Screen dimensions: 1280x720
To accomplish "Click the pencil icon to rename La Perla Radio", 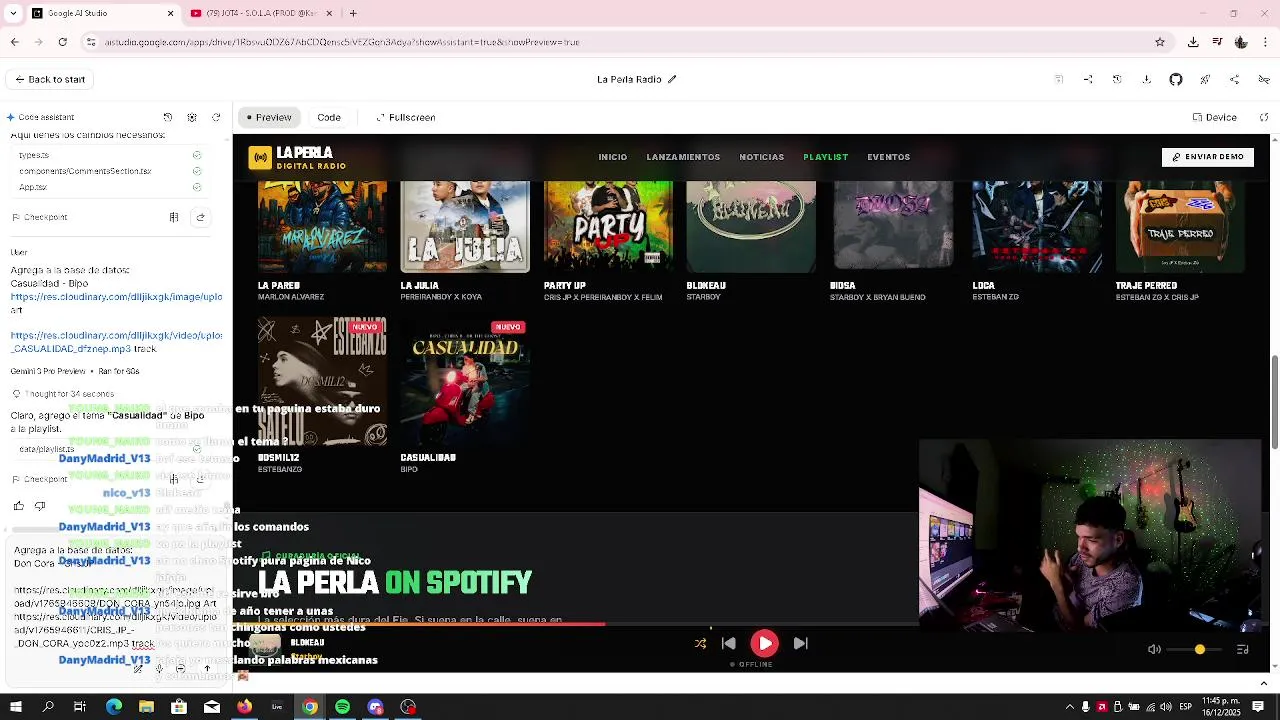I will [672, 79].
